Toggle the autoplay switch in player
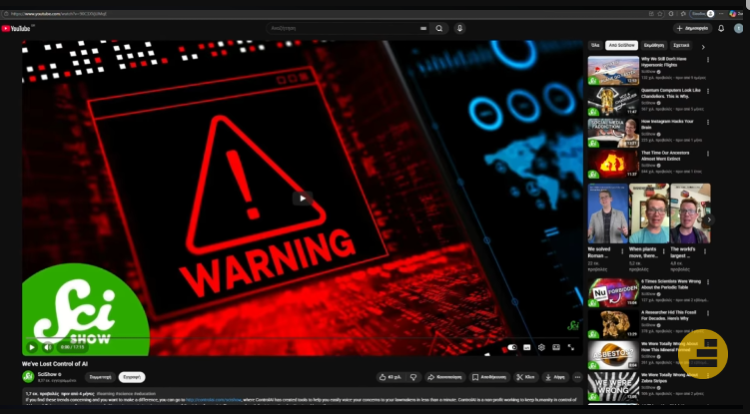Image resolution: width=750 pixels, height=414 pixels. [512, 347]
